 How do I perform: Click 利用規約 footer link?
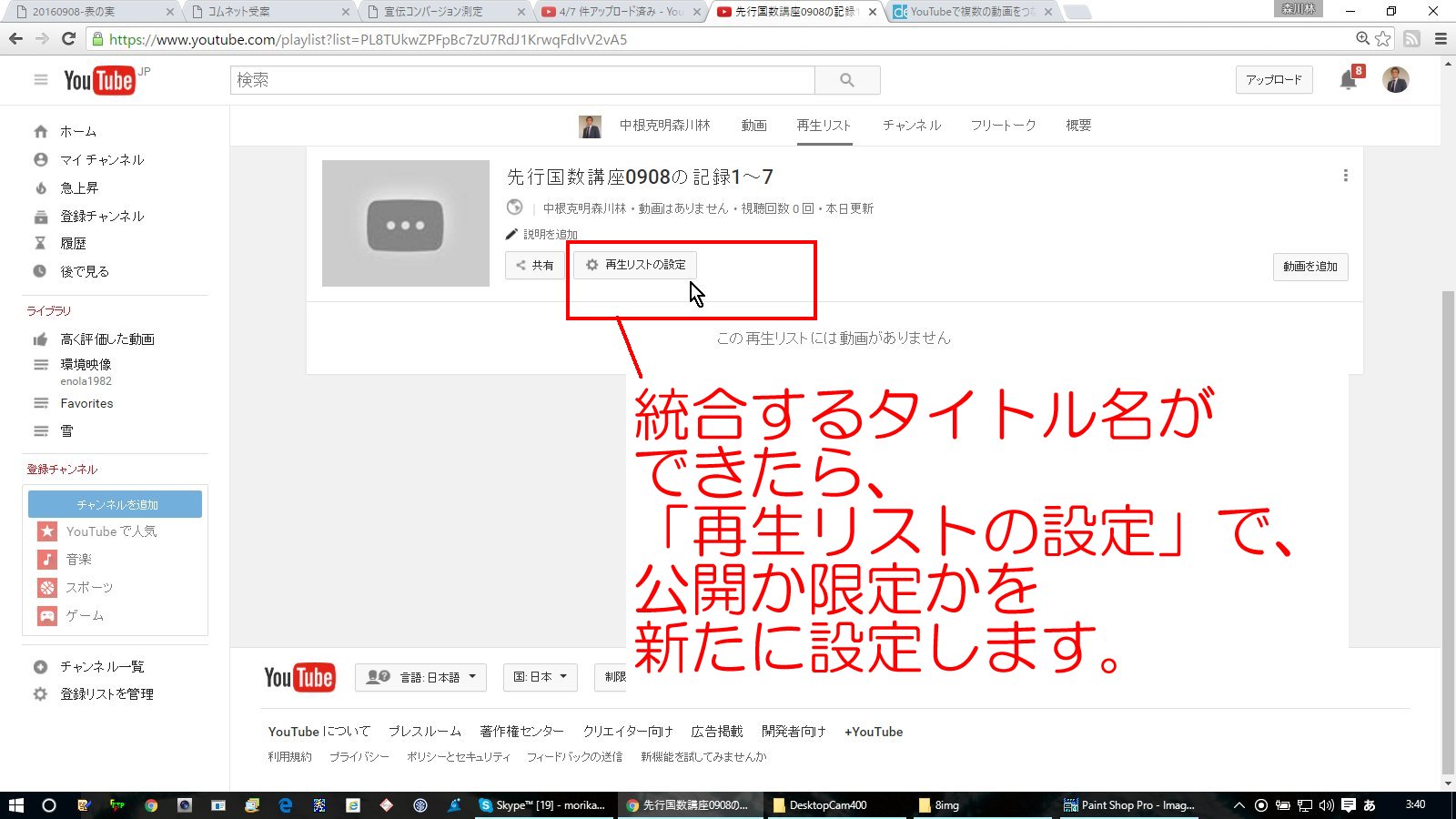(x=289, y=757)
